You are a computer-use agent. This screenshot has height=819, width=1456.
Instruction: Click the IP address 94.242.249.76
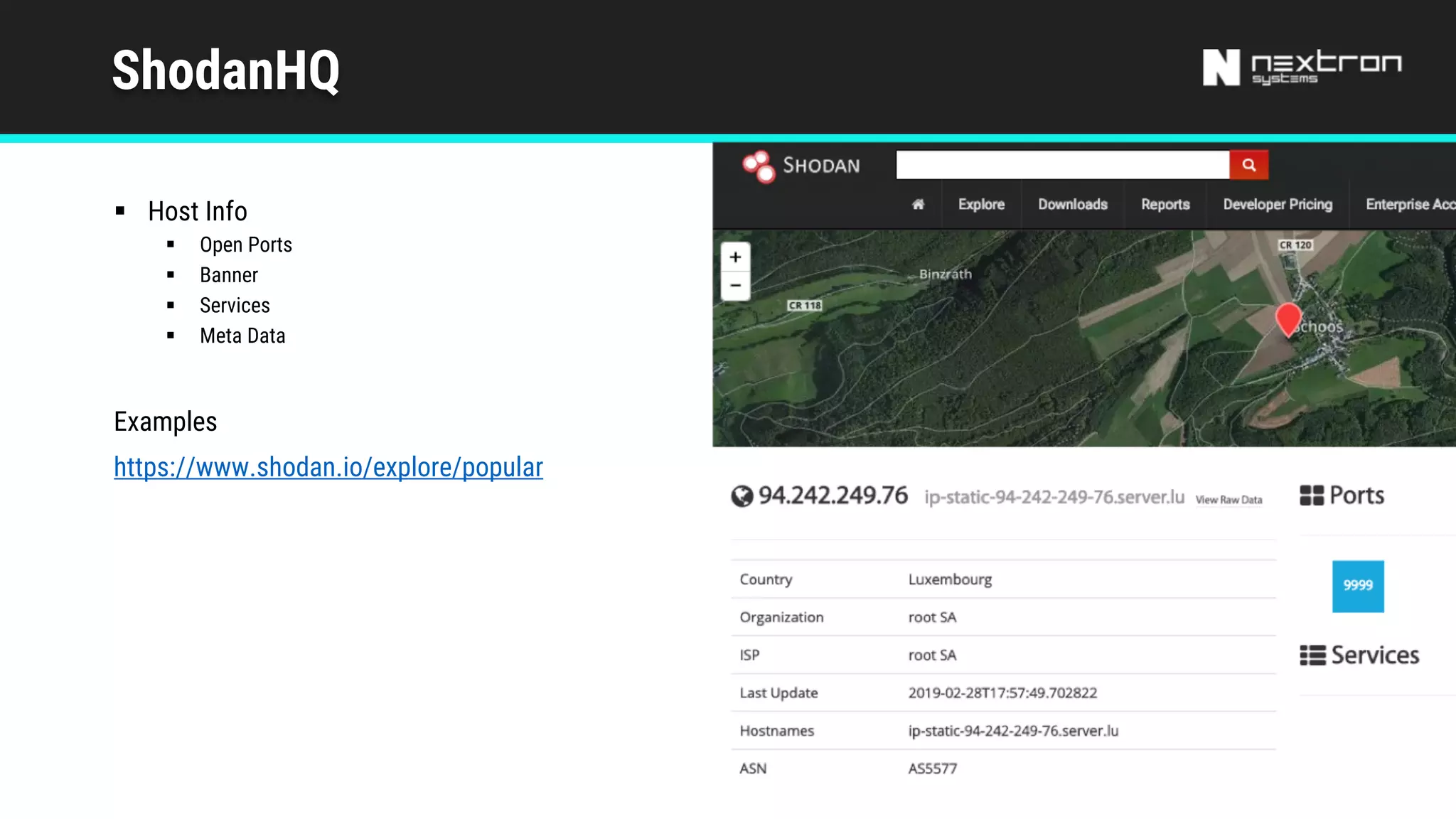[x=833, y=496]
